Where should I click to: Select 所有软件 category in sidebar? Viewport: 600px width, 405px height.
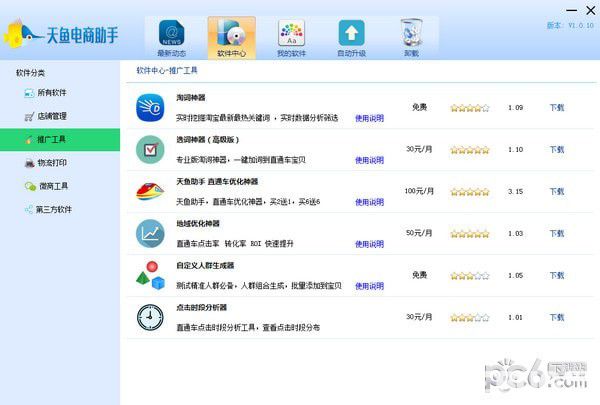[x=45, y=93]
